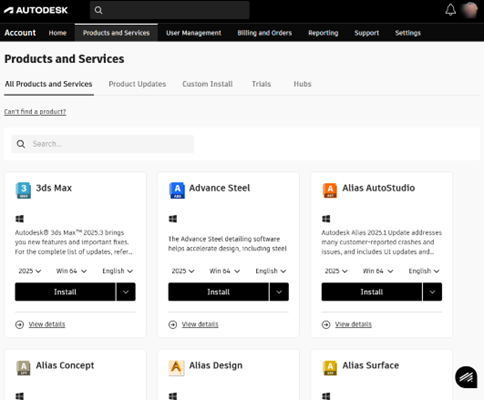Image resolution: width=484 pixels, height=400 pixels.
Task: Open User Management in the navigation bar
Action: tap(194, 33)
